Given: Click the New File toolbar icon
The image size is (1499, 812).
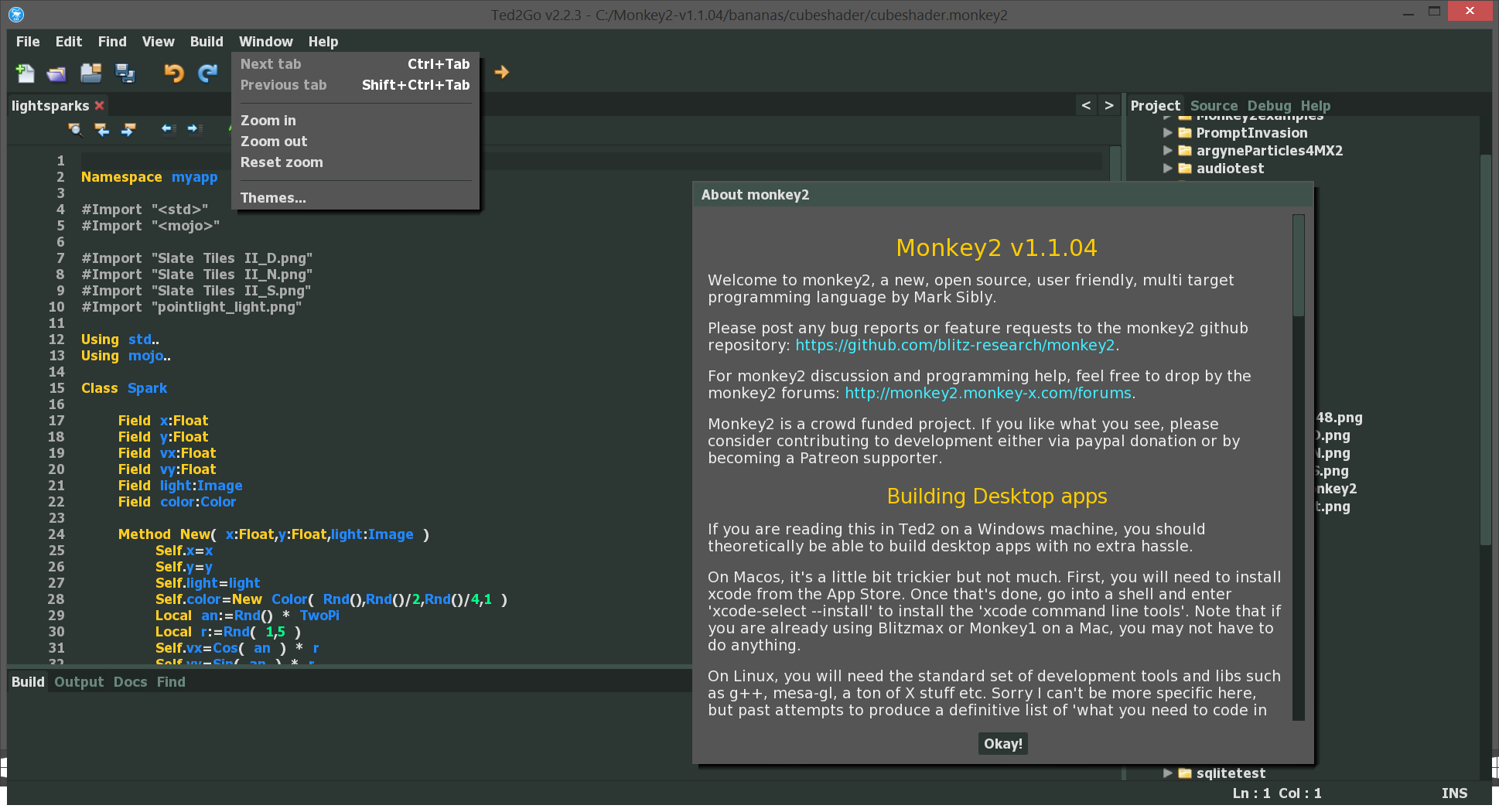Looking at the screenshot, I should coord(25,73).
